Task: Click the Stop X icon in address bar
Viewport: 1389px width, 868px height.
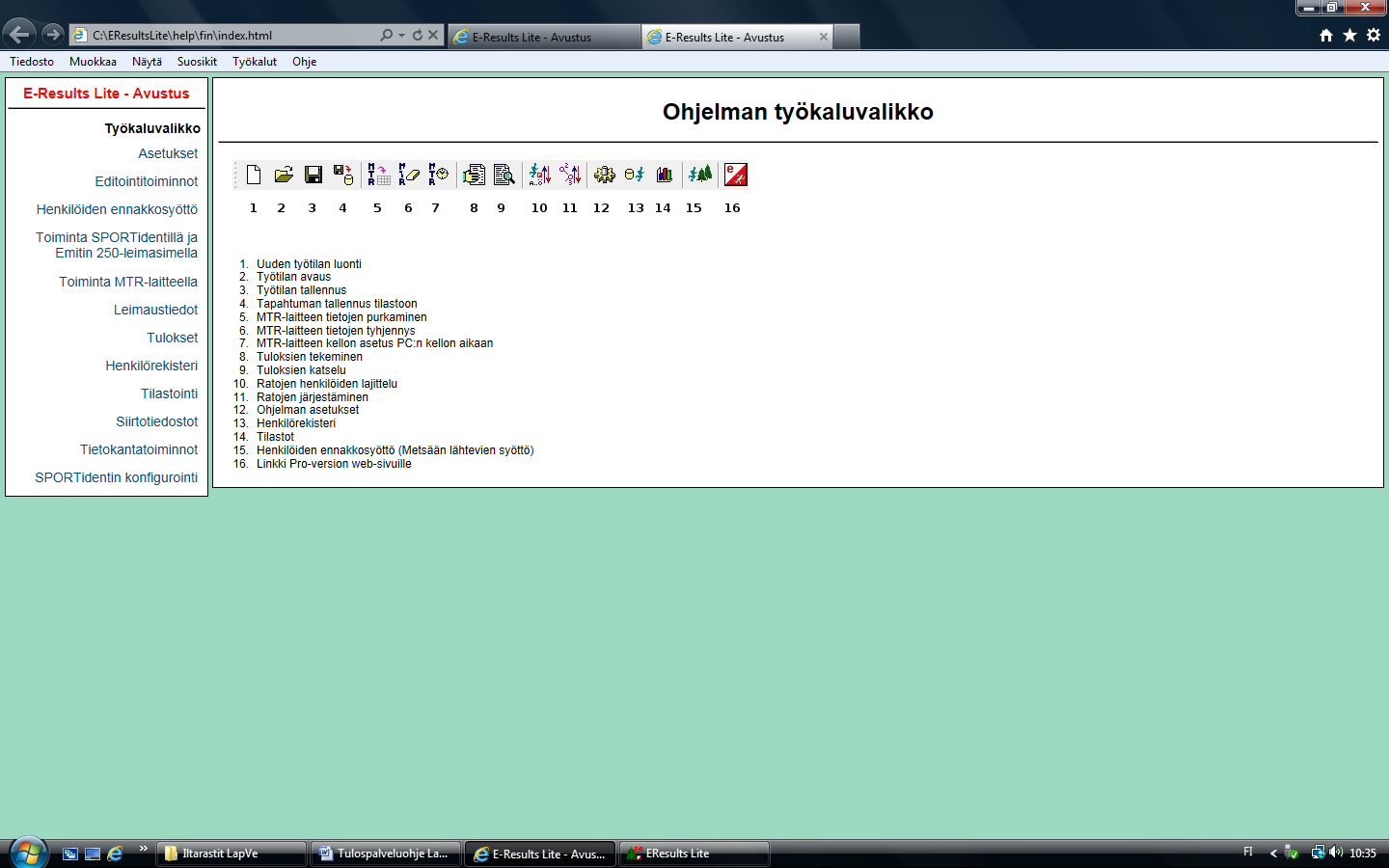Action: tap(433, 35)
